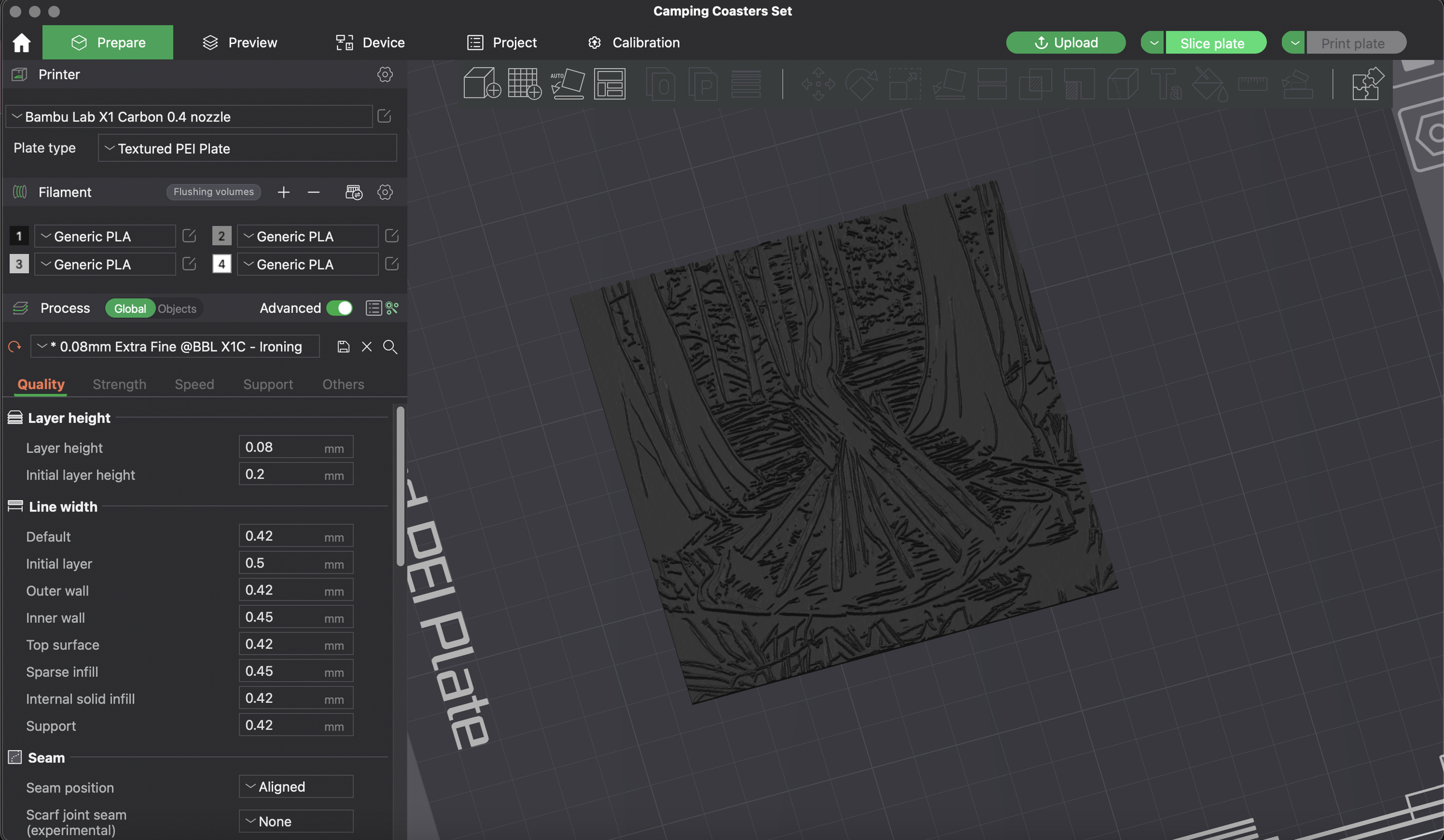The image size is (1444, 840).
Task: Click the Upload button
Action: coord(1066,43)
